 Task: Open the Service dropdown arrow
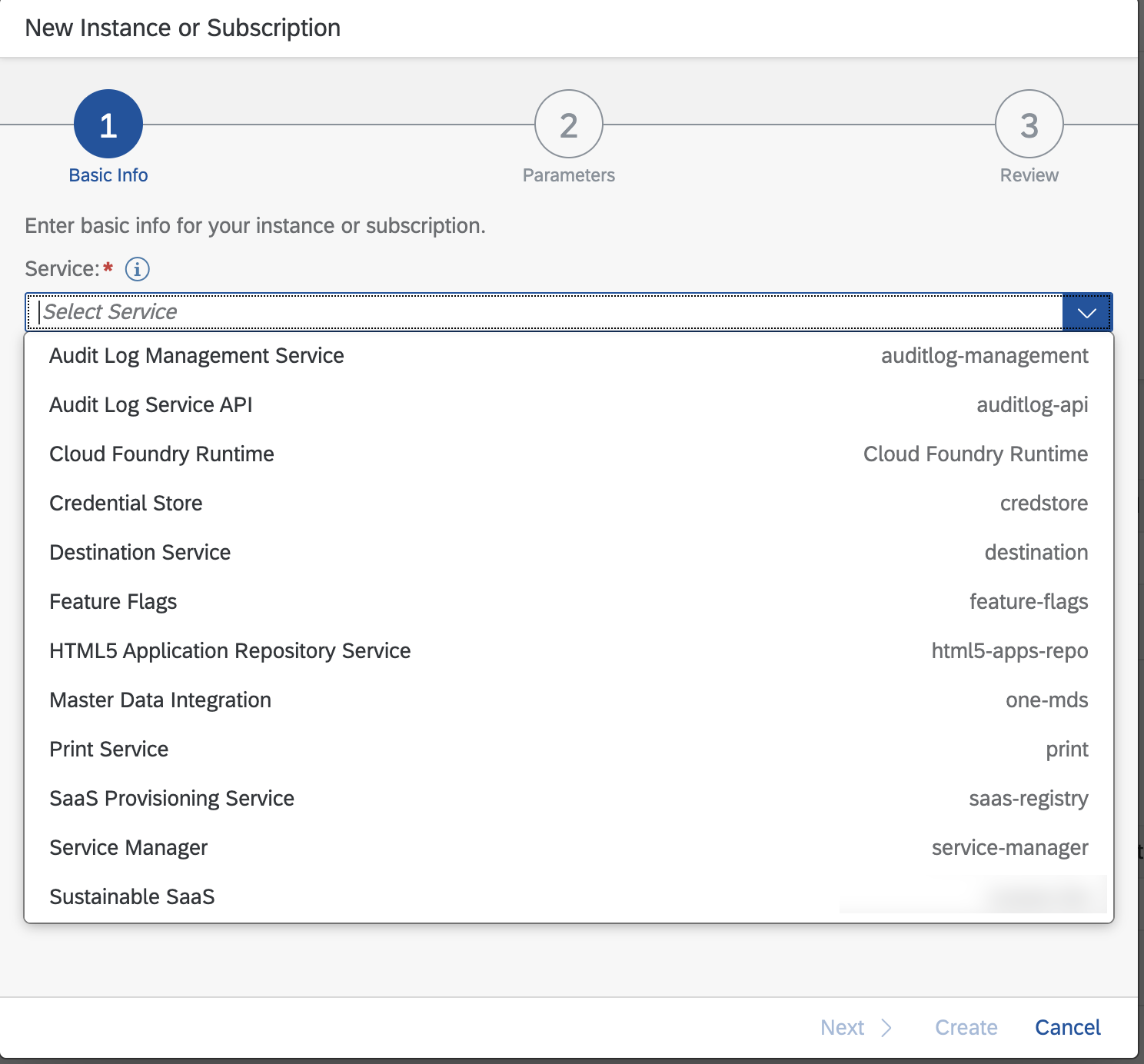1087,312
